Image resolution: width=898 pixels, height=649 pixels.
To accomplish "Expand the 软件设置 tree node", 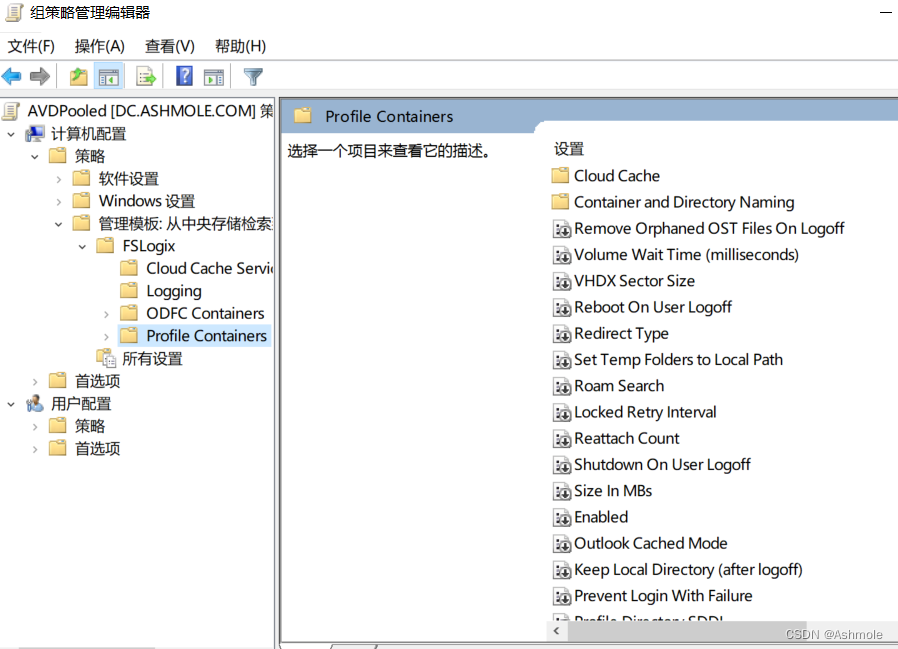I will click(x=58, y=179).
